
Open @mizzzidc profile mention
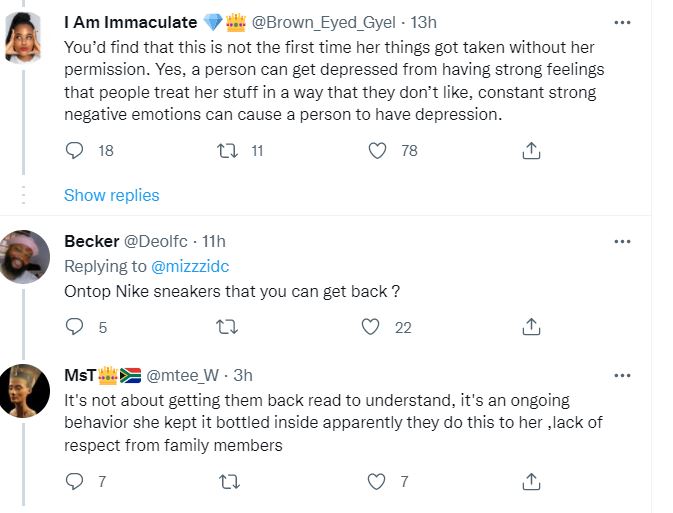pyautogui.click(x=189, y=265)
